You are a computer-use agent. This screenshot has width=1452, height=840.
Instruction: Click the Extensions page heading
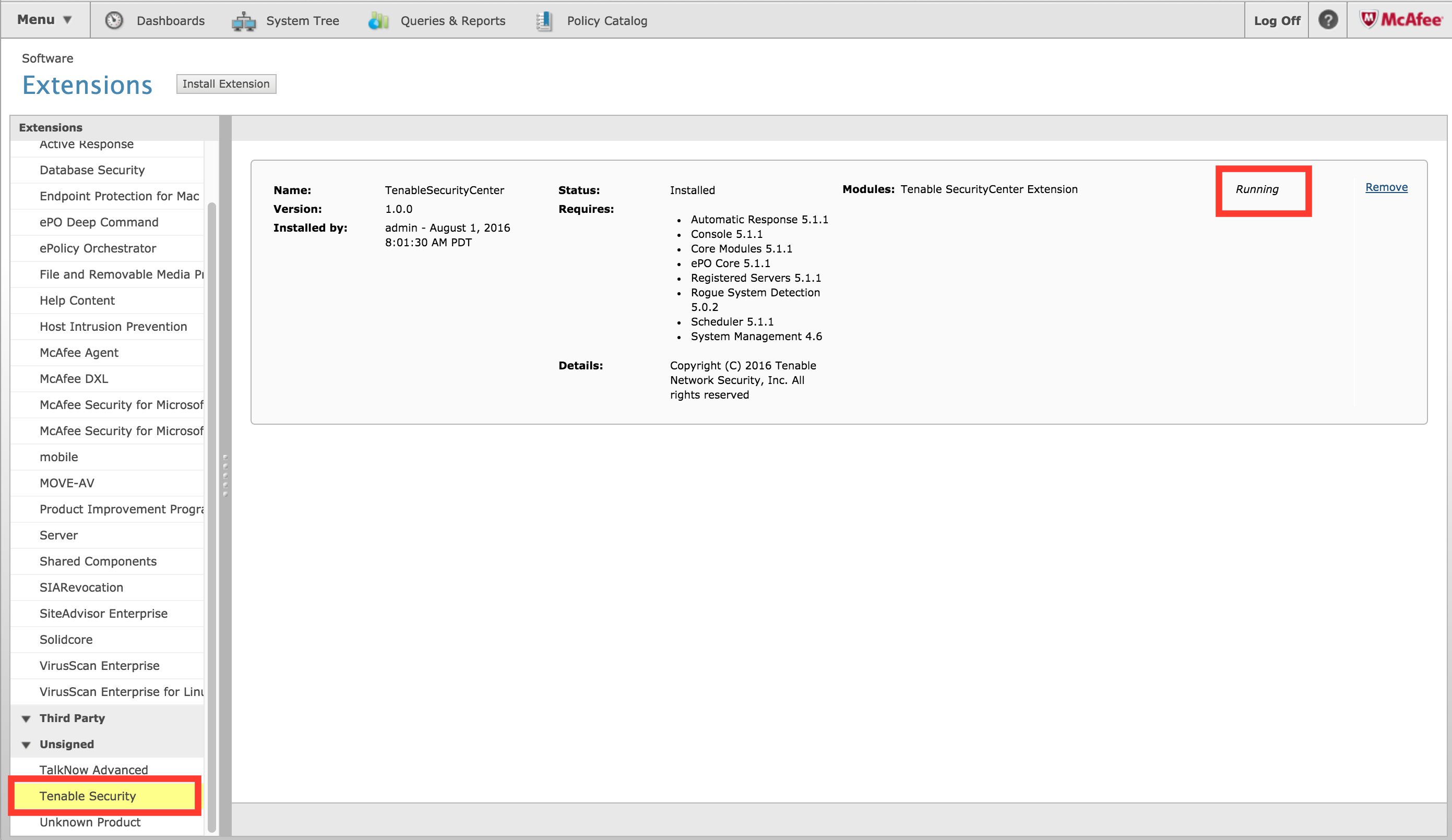pyautogui.click(x=87, y=85)
